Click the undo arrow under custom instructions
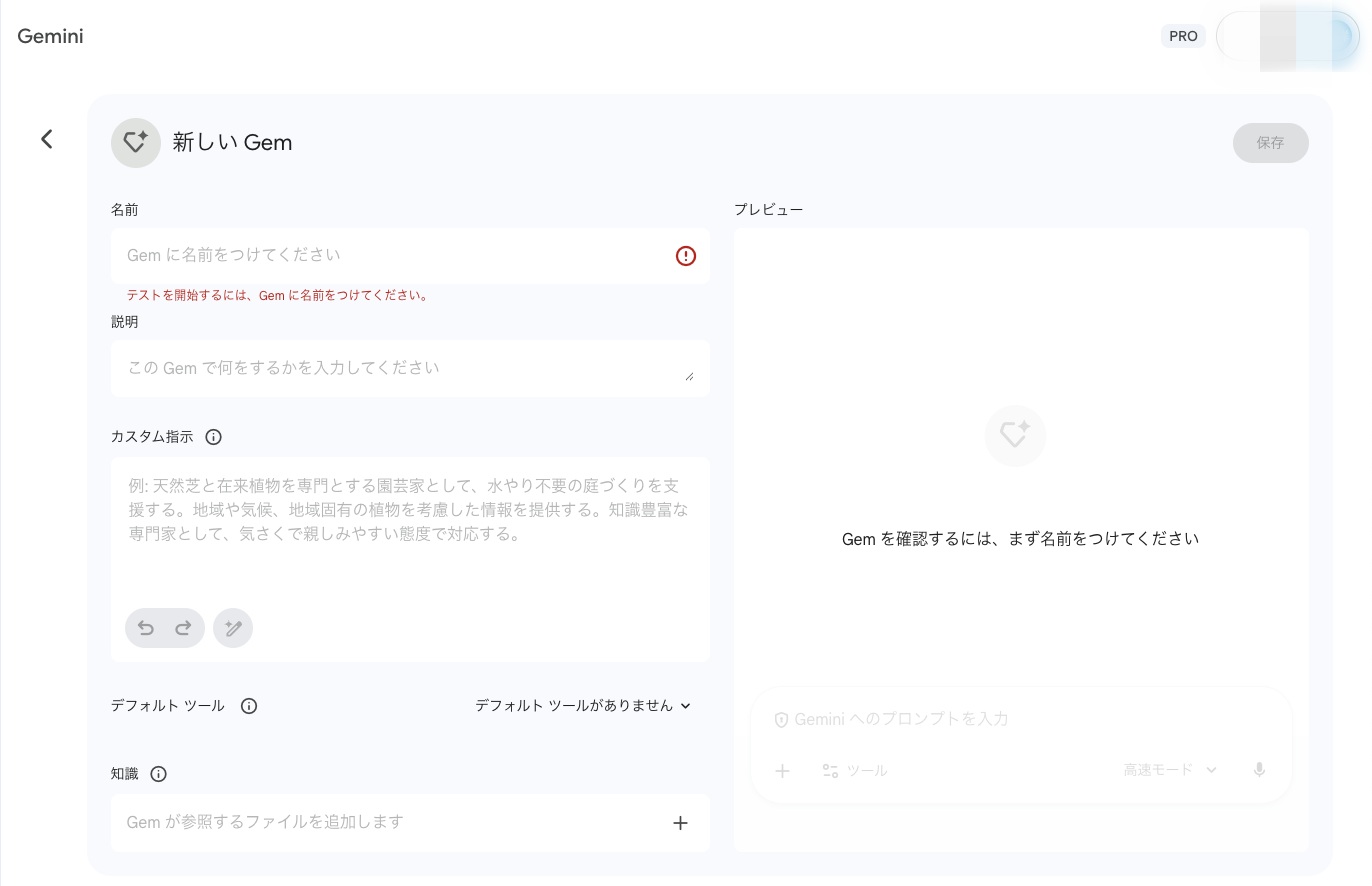The width and height of the screenshot is (1372, 886). pos(146,628)
